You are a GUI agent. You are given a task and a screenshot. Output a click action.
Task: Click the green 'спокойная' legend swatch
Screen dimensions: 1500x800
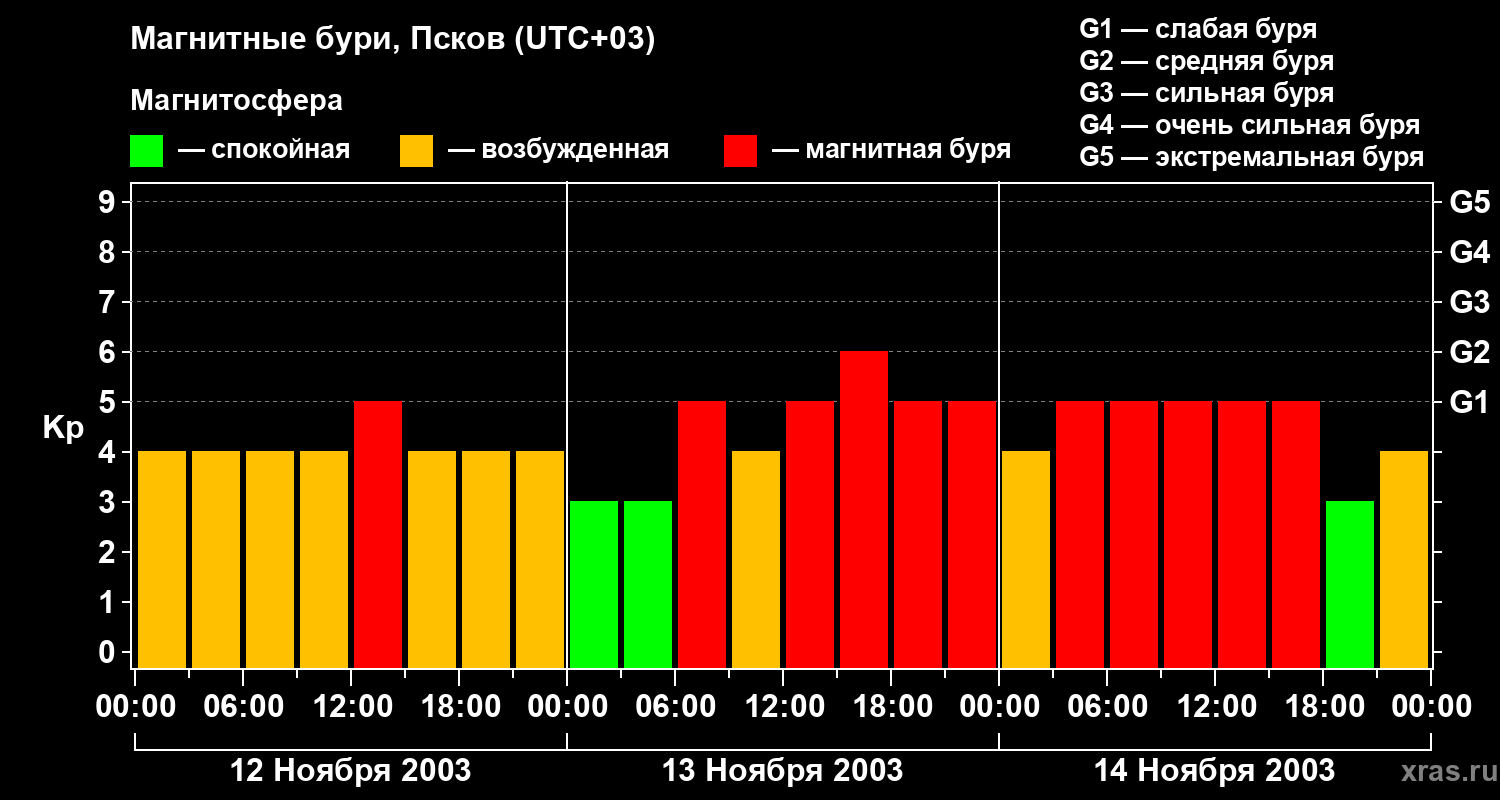pyautogui.click(x=146, y=151)
